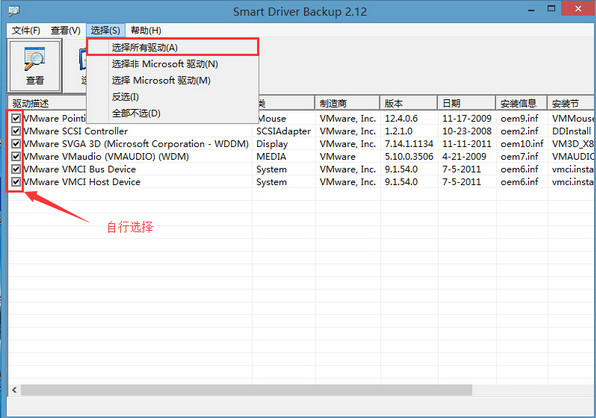Click date cell 10-23-2008
The width and height of the screenshot is (596, 418).
pyautogui.click(x=467, y=131)
